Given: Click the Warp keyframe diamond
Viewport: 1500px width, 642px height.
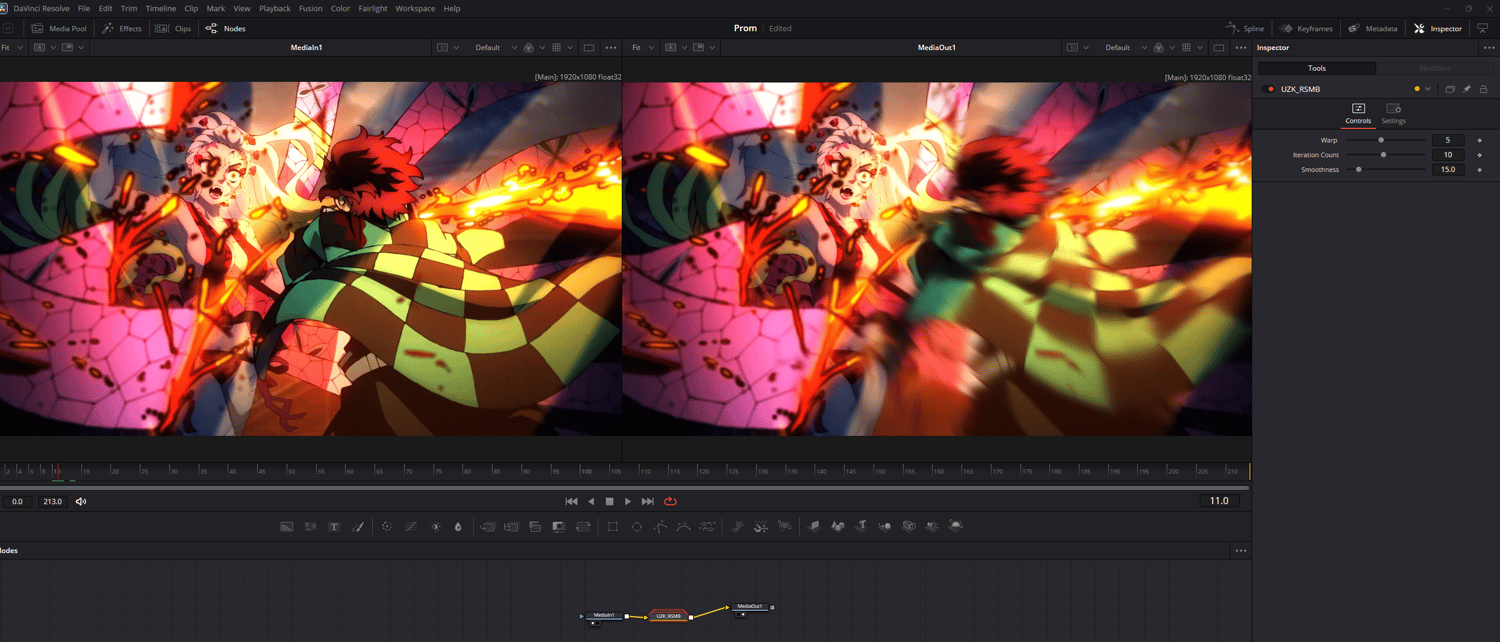Looking at the screenshot, I should (x=1480, y=140).
